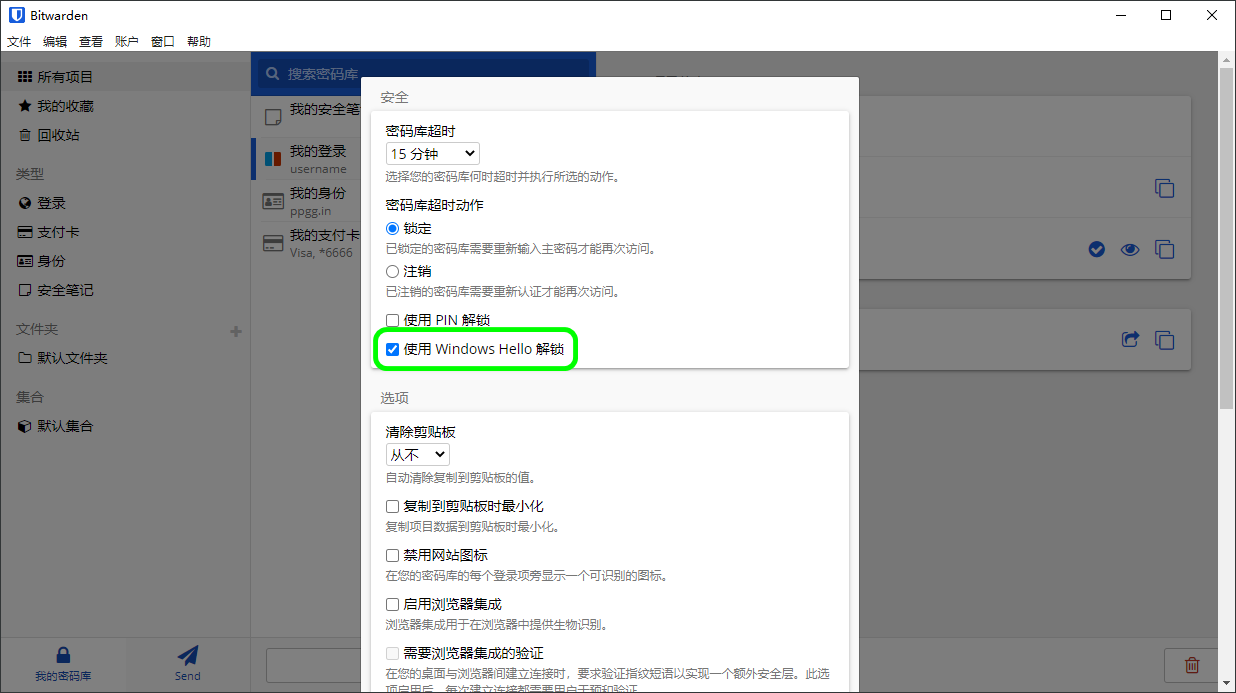
Task: Click the magnifier search icon
Action: coord(272,74)
